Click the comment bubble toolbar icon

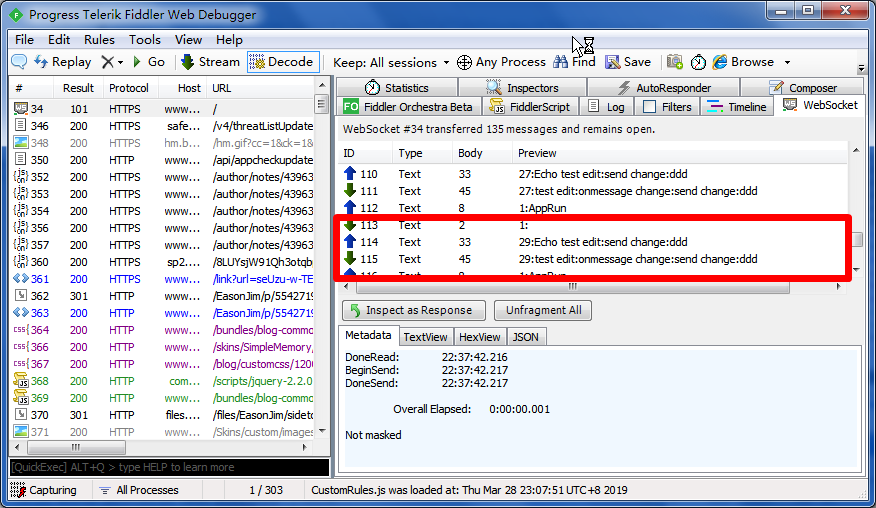[19, 62]
